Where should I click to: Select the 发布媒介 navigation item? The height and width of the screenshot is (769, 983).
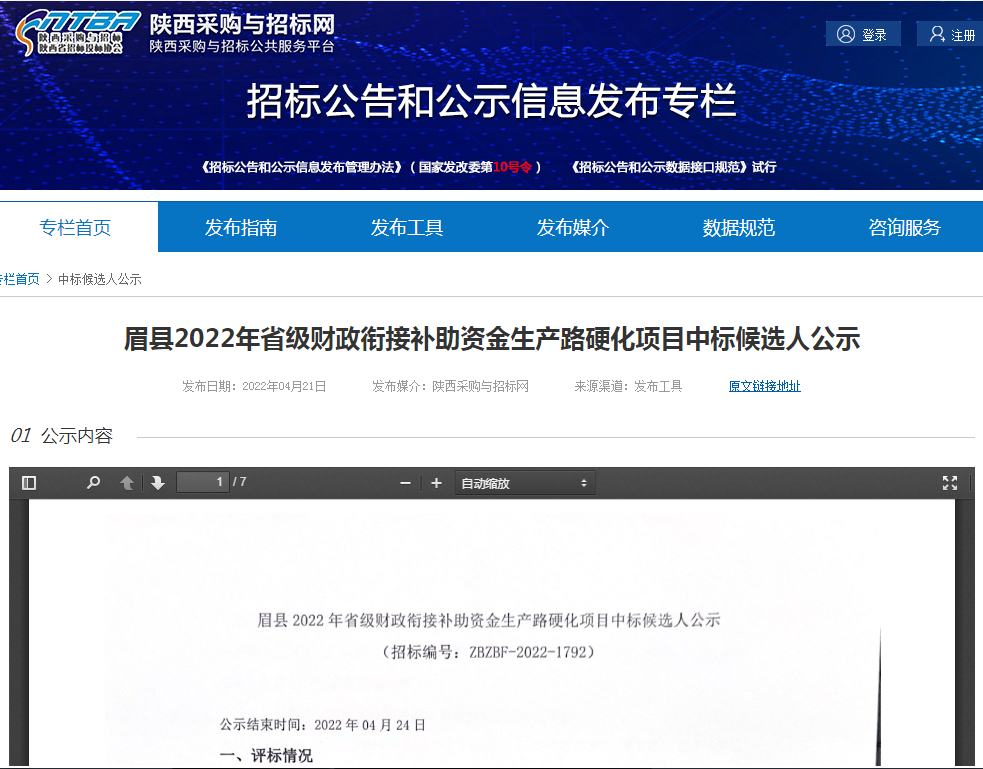573,228
